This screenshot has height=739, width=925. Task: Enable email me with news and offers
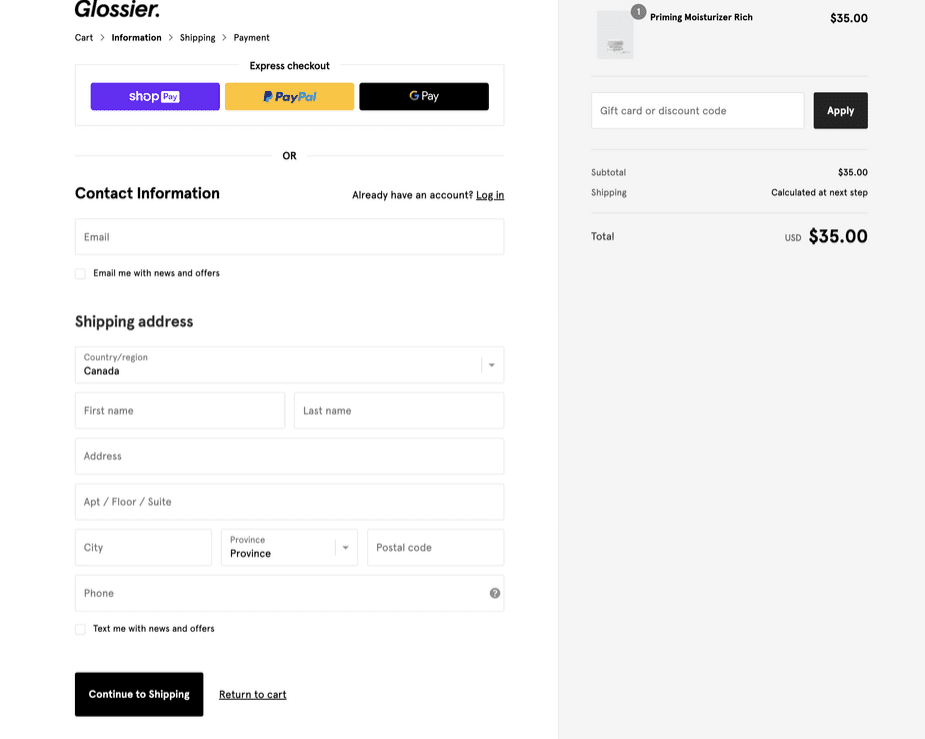click(x=80, y=273)
